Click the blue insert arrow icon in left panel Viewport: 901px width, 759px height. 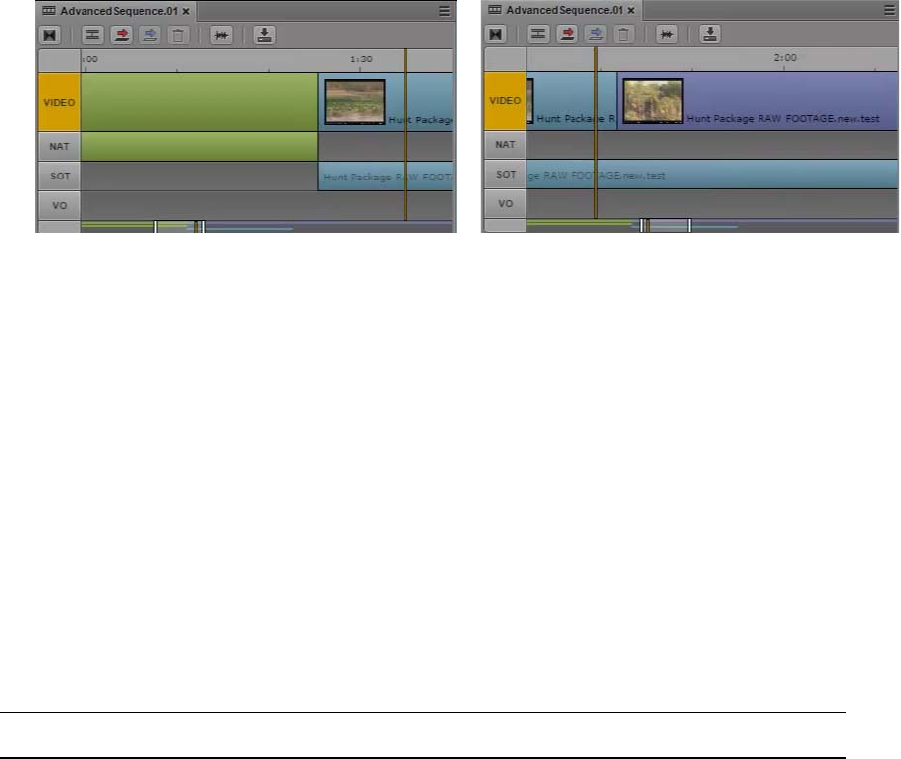tap(150, 35)
